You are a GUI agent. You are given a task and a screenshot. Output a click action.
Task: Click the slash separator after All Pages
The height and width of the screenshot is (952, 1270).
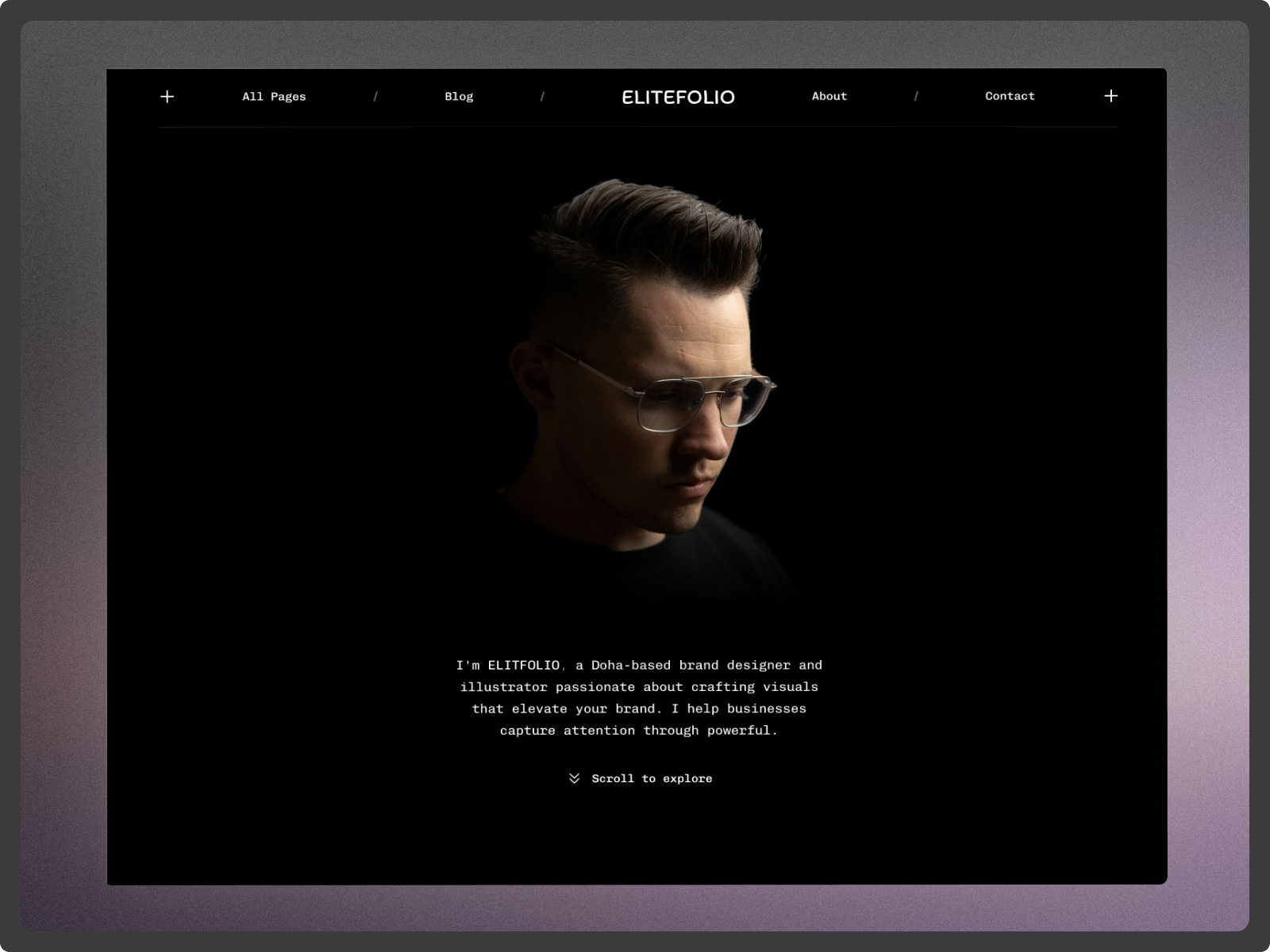(x=375, y=96)
